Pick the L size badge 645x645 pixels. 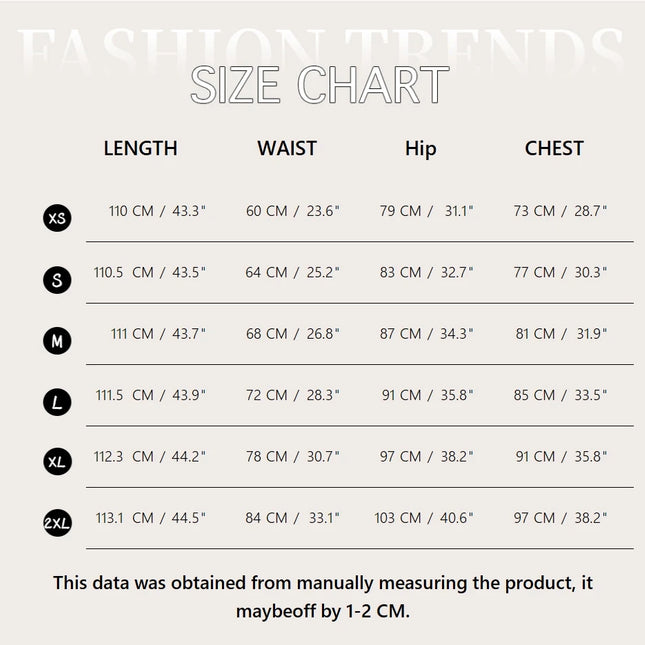pos(58,402)
